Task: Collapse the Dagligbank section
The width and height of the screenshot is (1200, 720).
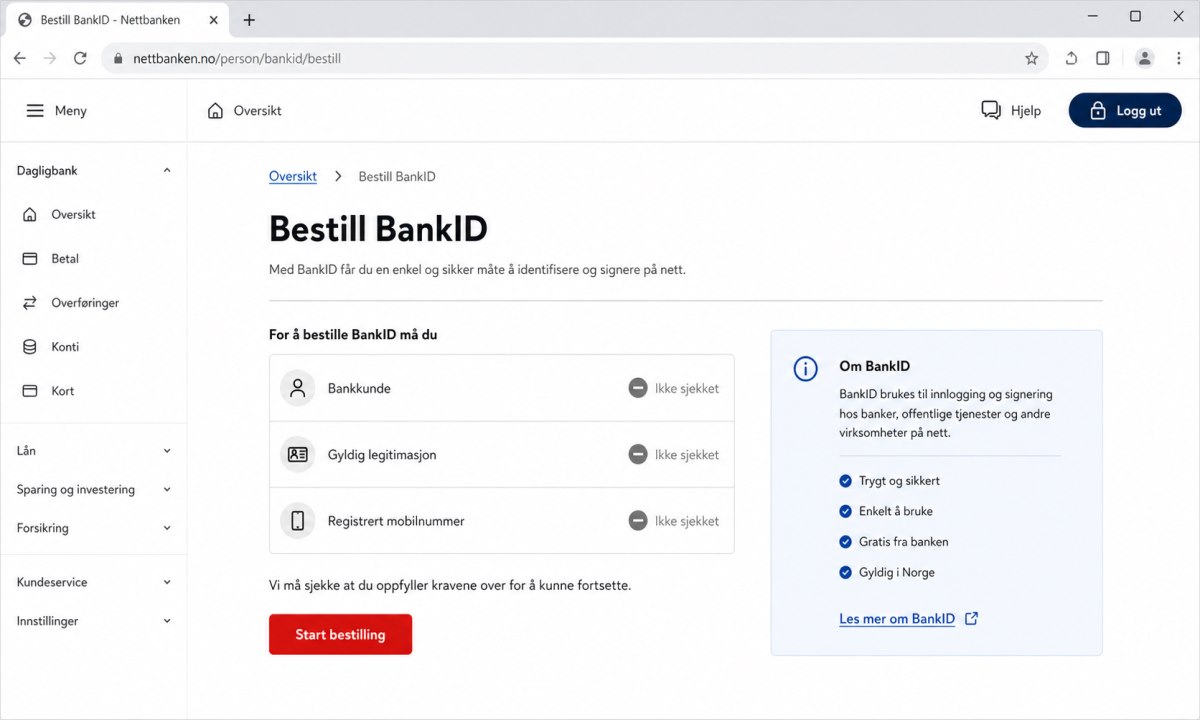Action: (x=167, y=171)
